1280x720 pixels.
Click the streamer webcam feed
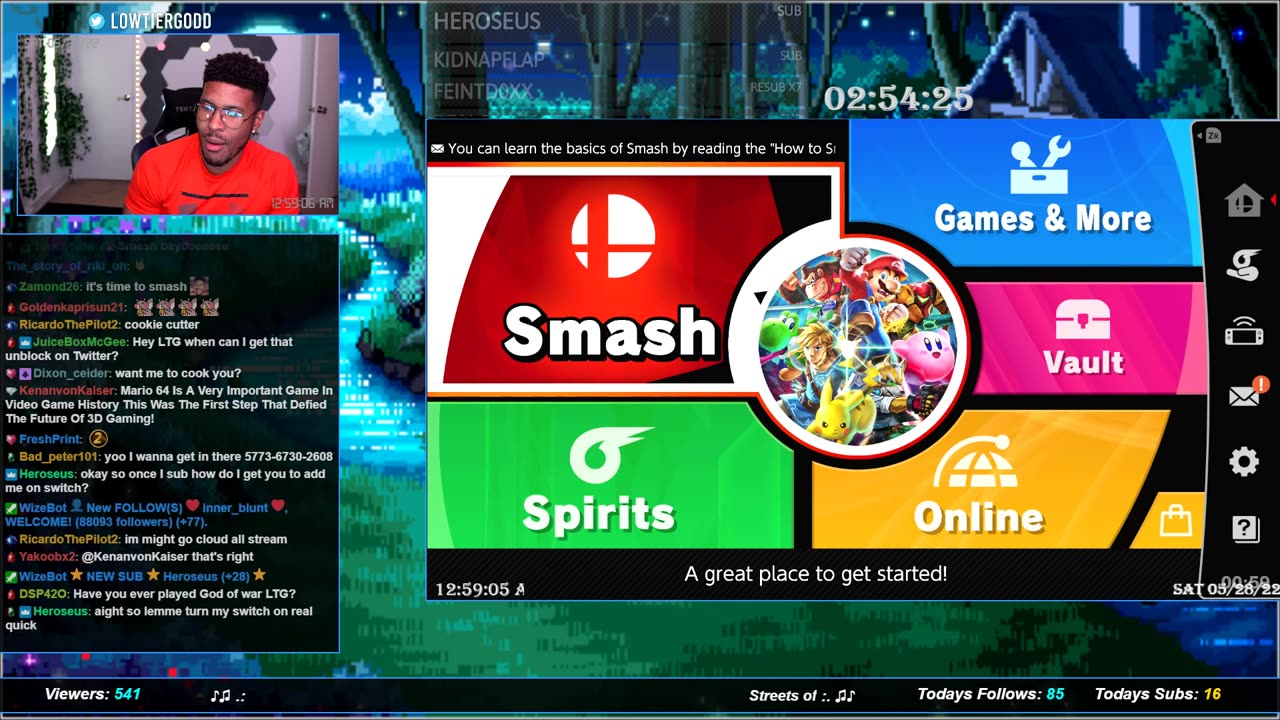pos(178,124)
